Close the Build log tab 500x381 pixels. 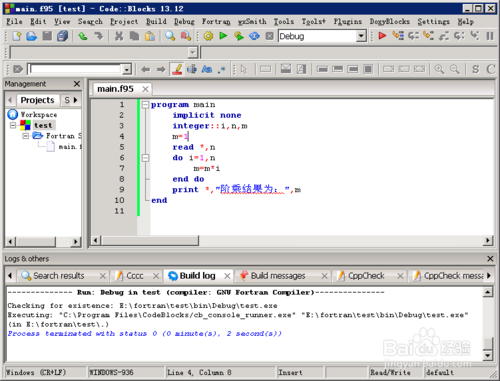click(x=227, y=276)
